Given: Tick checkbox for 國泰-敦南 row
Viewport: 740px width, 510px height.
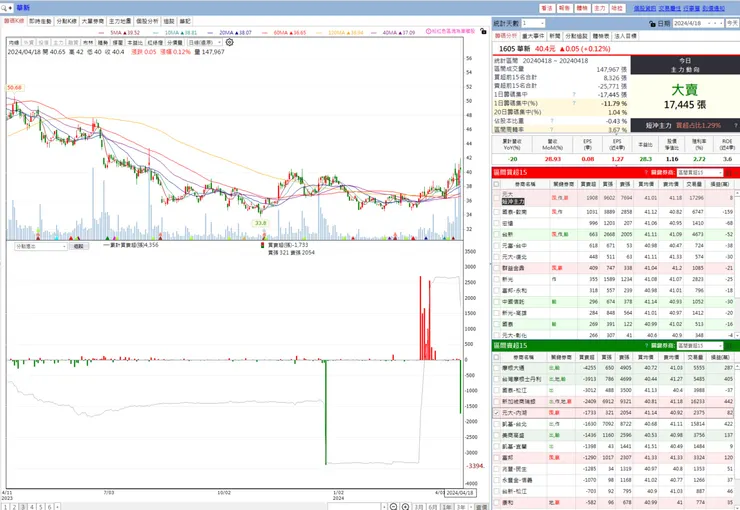Looking at the screenshot, I should tap(496, 212).
